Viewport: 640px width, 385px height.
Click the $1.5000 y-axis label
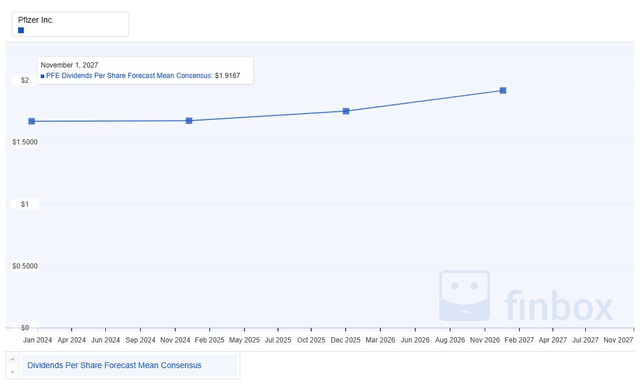(25, 142)
